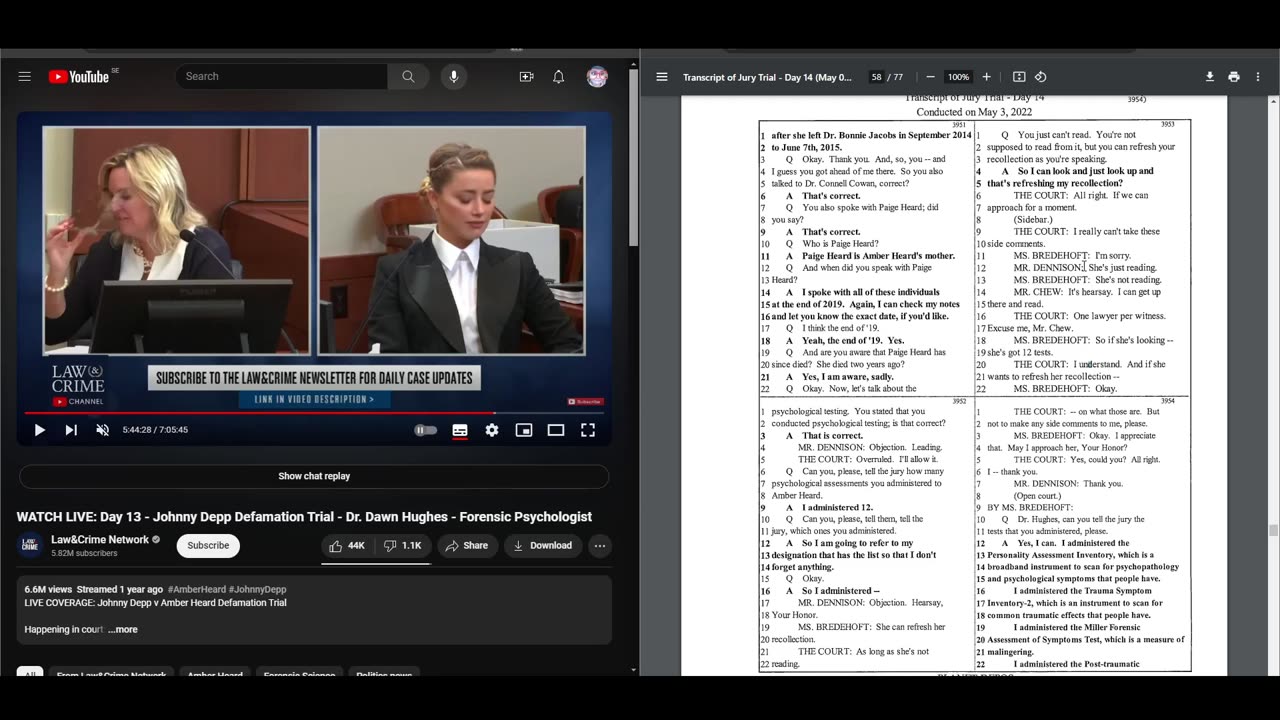Screen dimensions: 1280x720
Task: Toggle the PDF viewer sidebar menu
Action: 662,77
